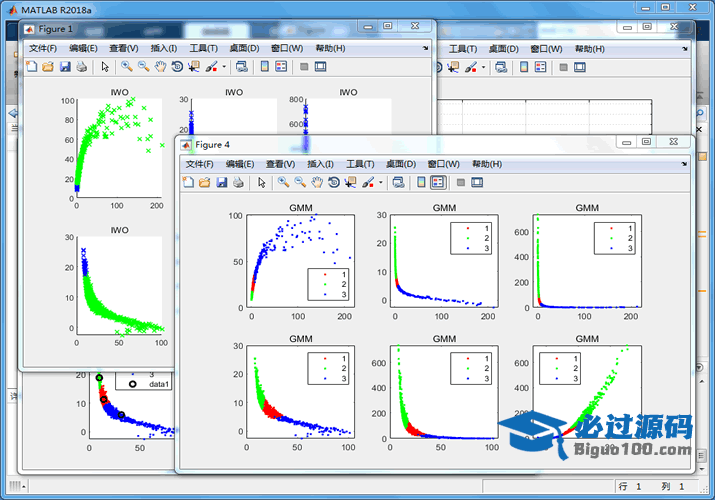Toggle Insert Legend in Figure 1 toolbar
This screenshot has height=500, width=715.
[281, 67]
